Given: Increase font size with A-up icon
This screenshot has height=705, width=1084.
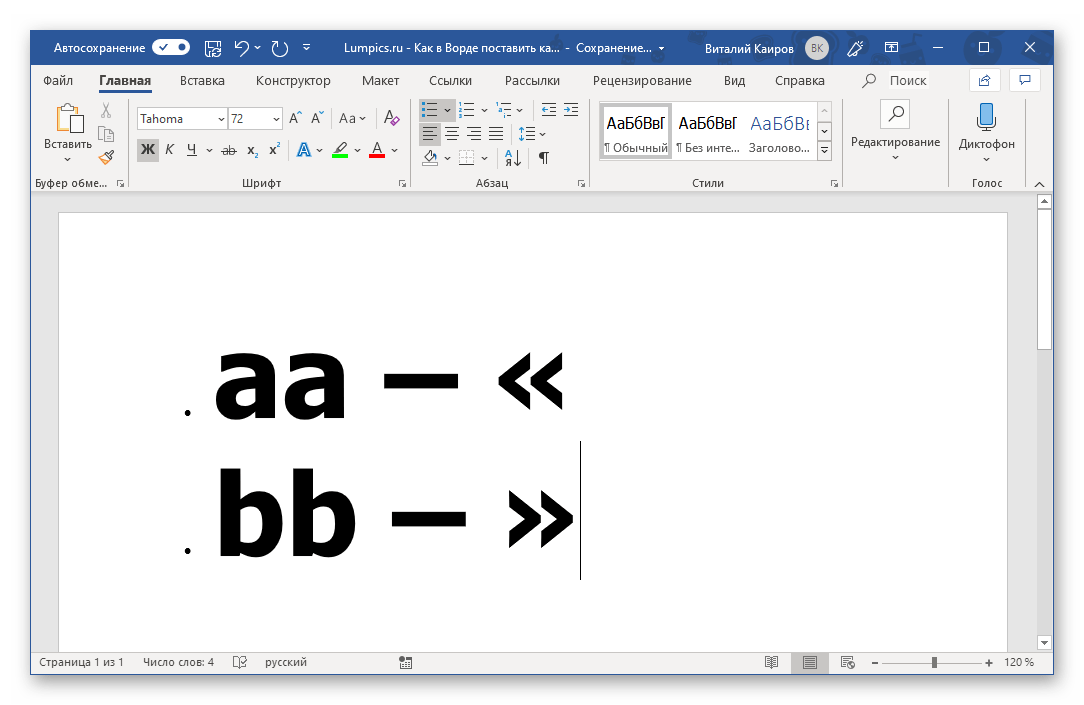Looking at the screenshot, I should 295,118.
